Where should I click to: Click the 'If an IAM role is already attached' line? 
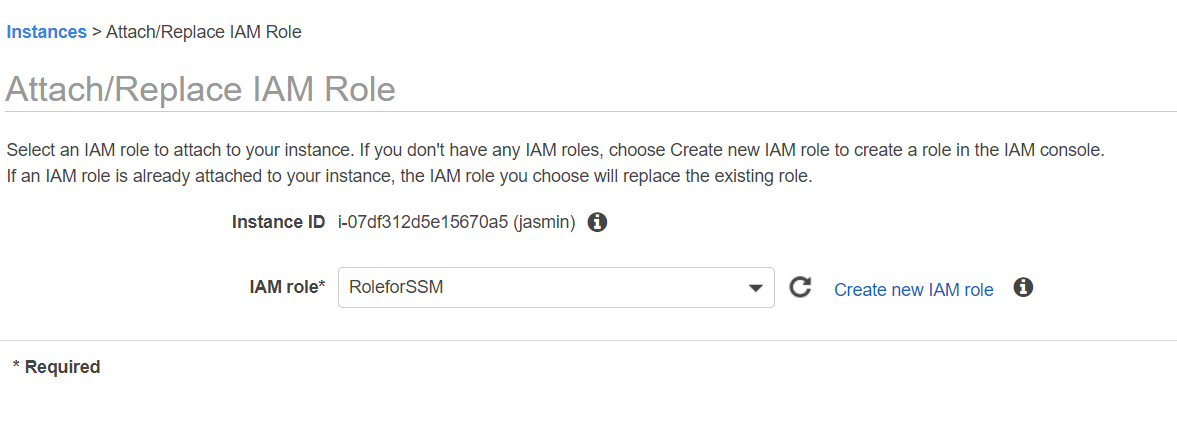[x=409, y=177]
